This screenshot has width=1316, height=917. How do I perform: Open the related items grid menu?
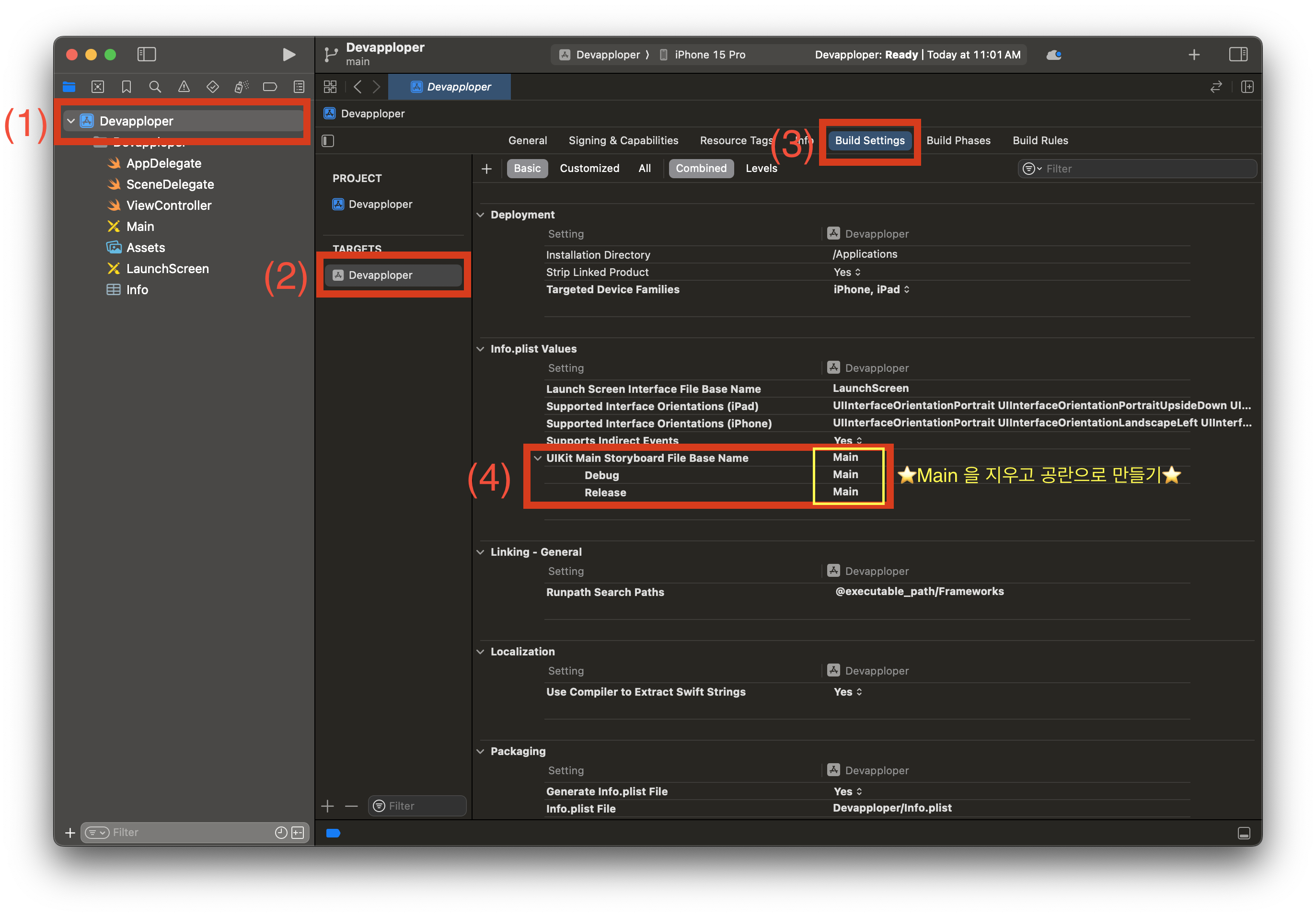click(x=330, y=87)
